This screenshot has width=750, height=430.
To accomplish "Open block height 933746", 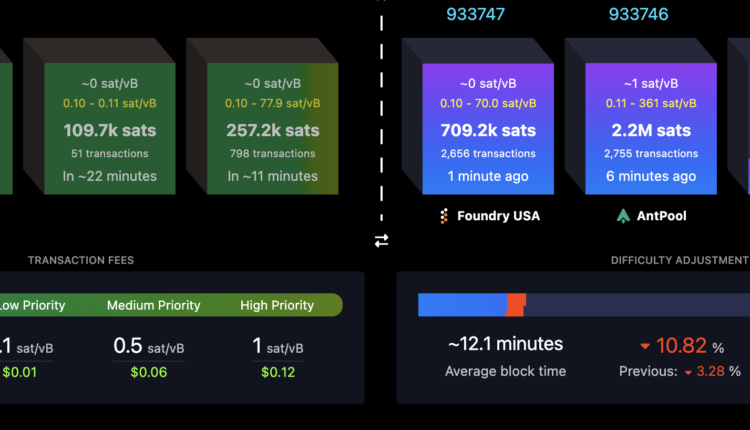I will click(638, 14).
